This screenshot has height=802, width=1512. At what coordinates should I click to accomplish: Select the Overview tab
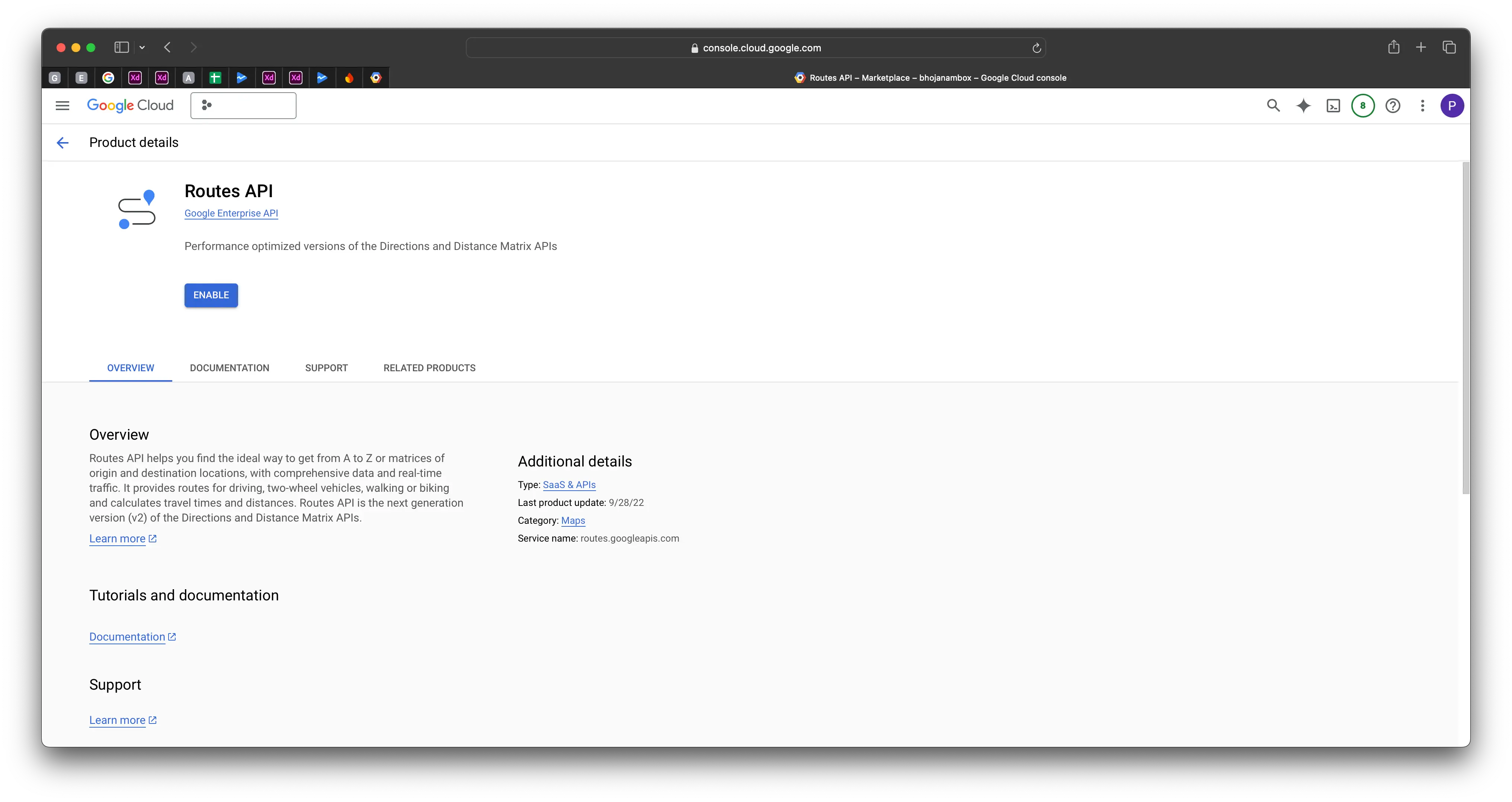130,368
